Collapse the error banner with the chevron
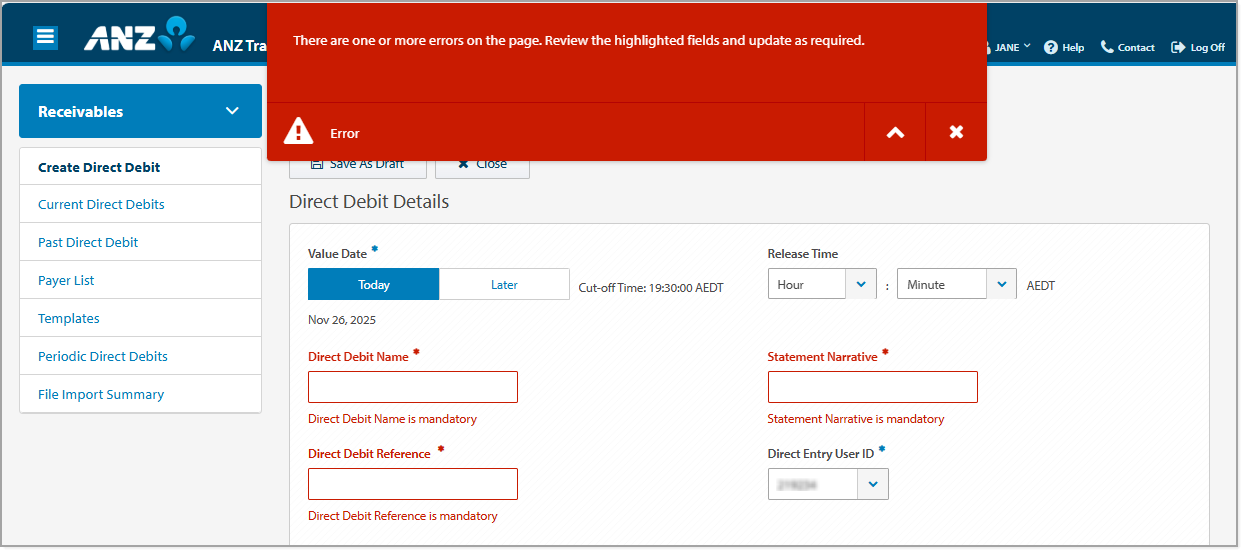 [895, 132]
